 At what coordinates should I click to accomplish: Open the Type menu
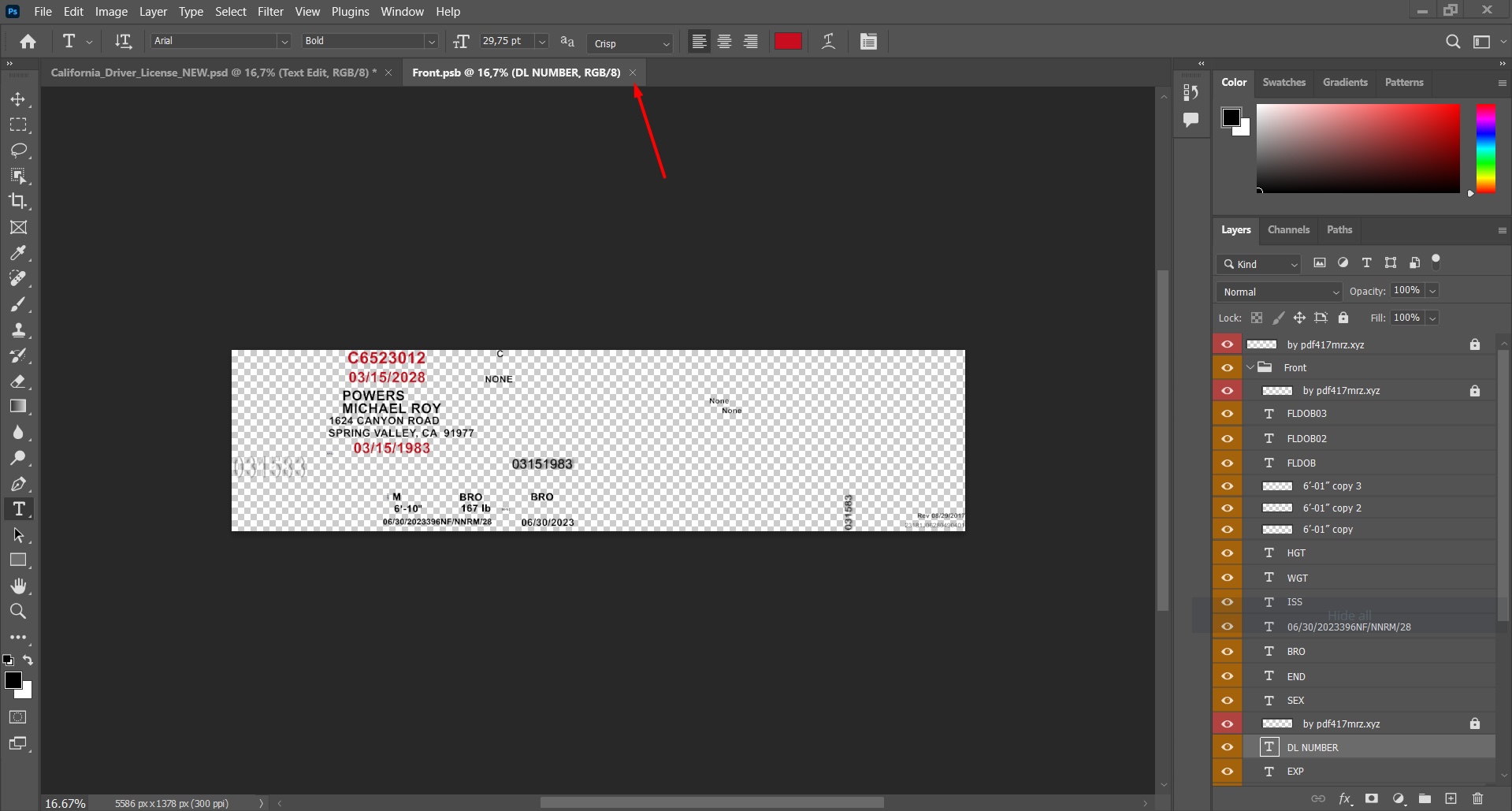(x=191, y=11)
